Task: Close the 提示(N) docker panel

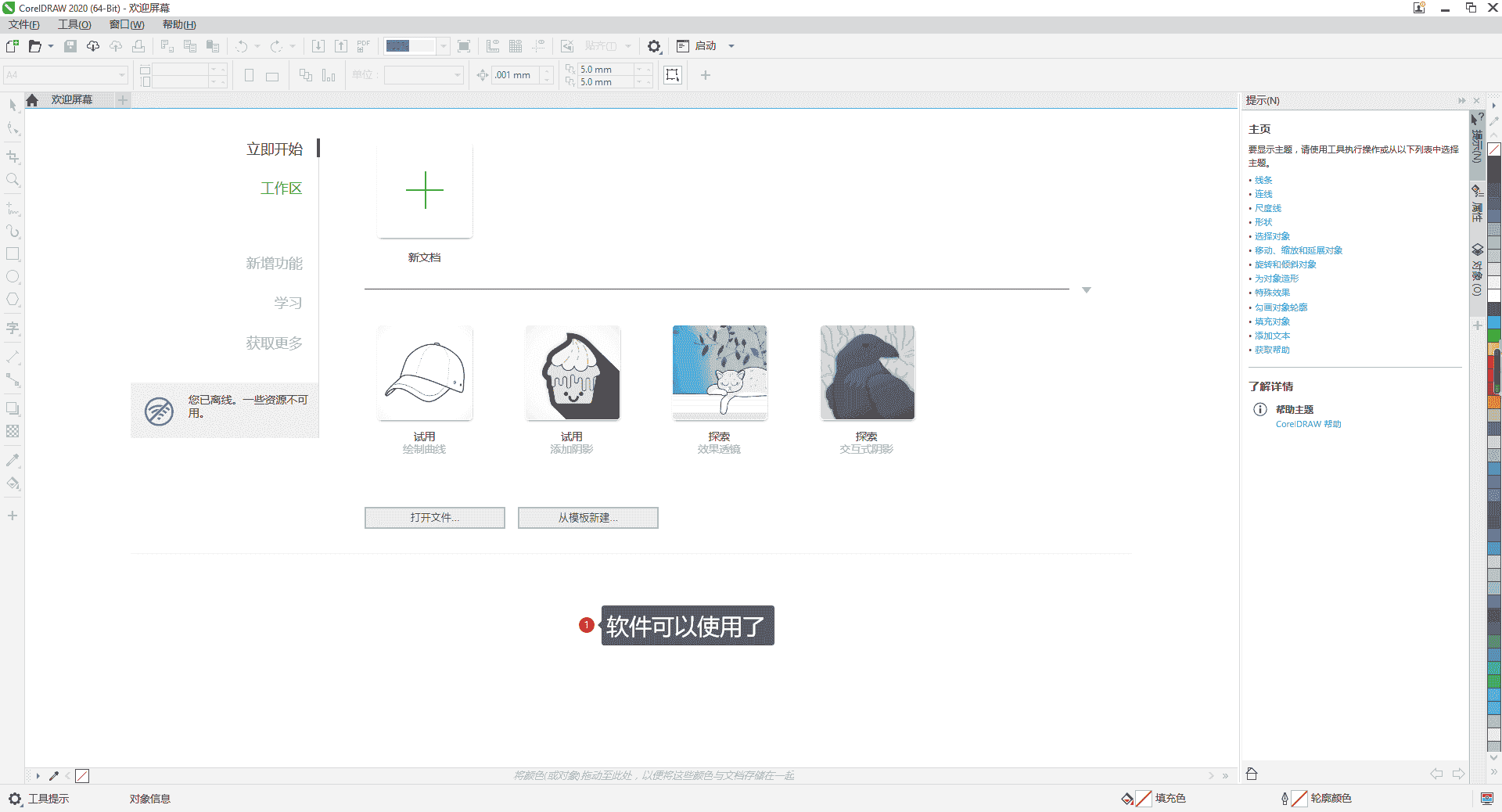Action: click(1476, 101)
